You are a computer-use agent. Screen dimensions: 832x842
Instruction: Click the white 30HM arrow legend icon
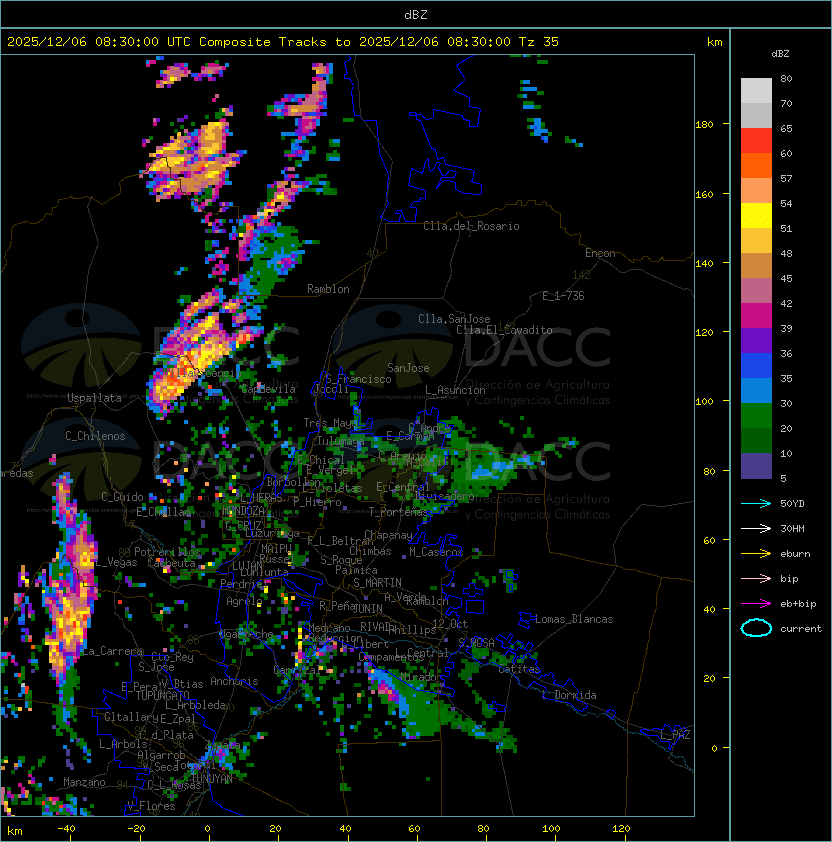756,528
